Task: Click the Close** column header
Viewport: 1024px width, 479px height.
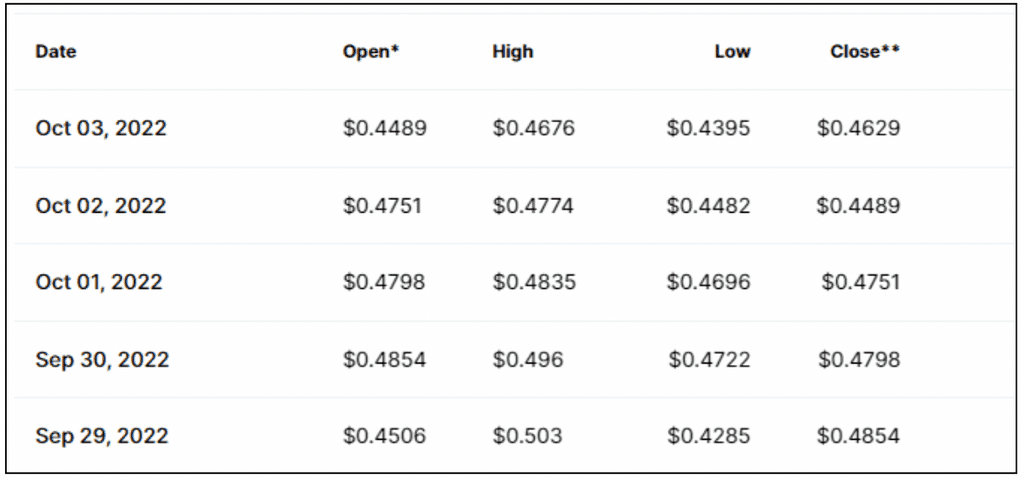Action: tap(865, 52)
